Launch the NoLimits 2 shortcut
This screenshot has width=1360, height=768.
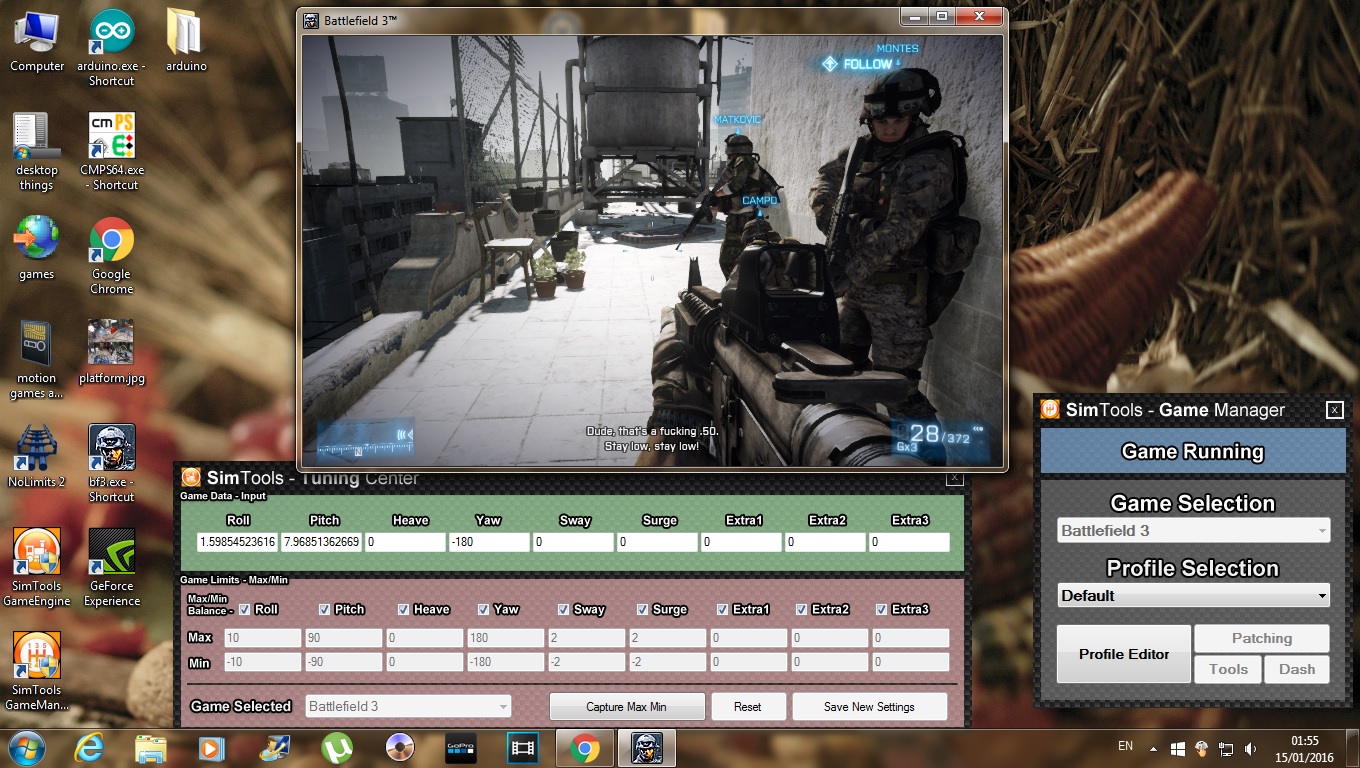coord(37,457)
